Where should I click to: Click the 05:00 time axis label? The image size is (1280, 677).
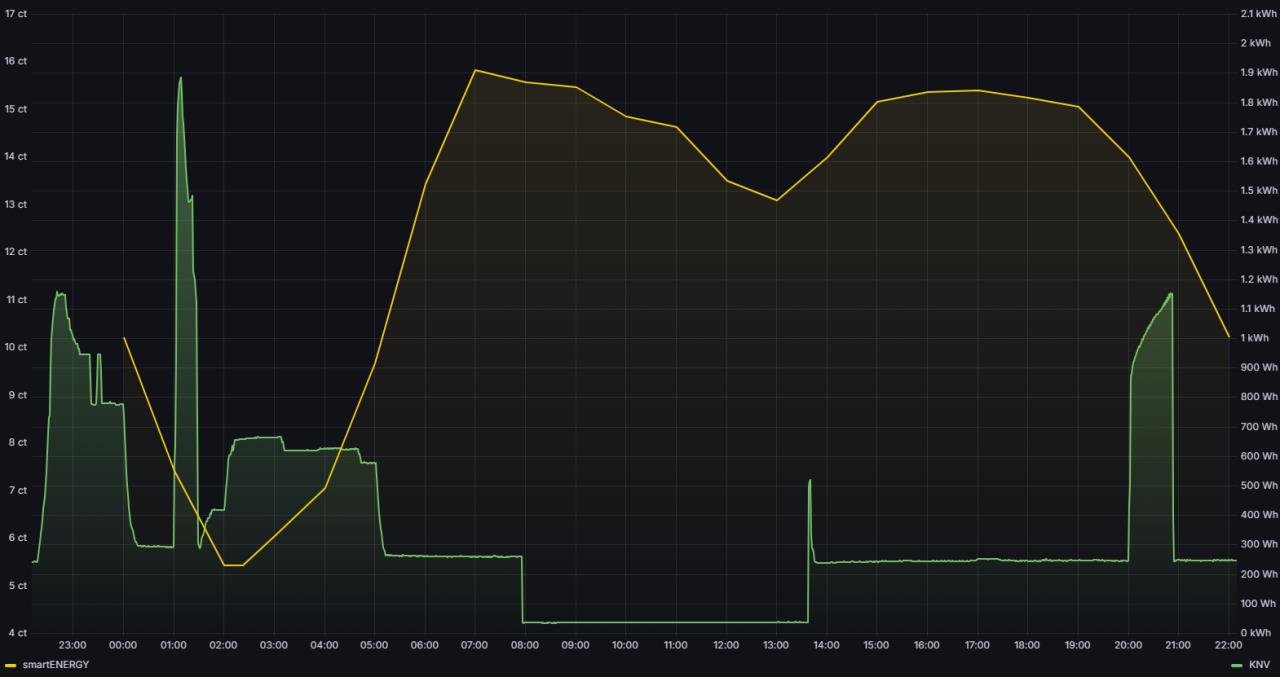pos(374,645)
